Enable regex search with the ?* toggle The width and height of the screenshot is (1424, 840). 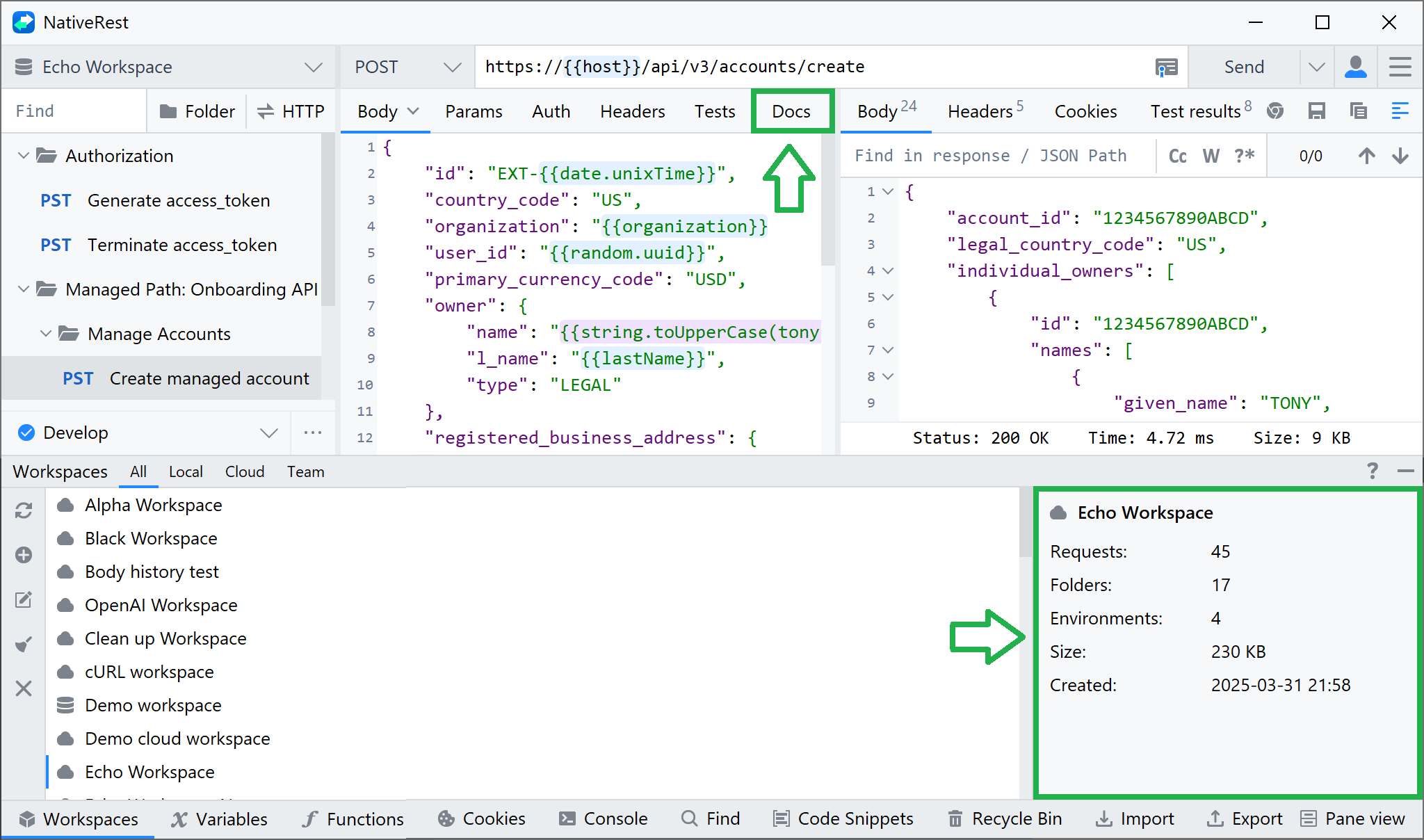(1245, 155)
